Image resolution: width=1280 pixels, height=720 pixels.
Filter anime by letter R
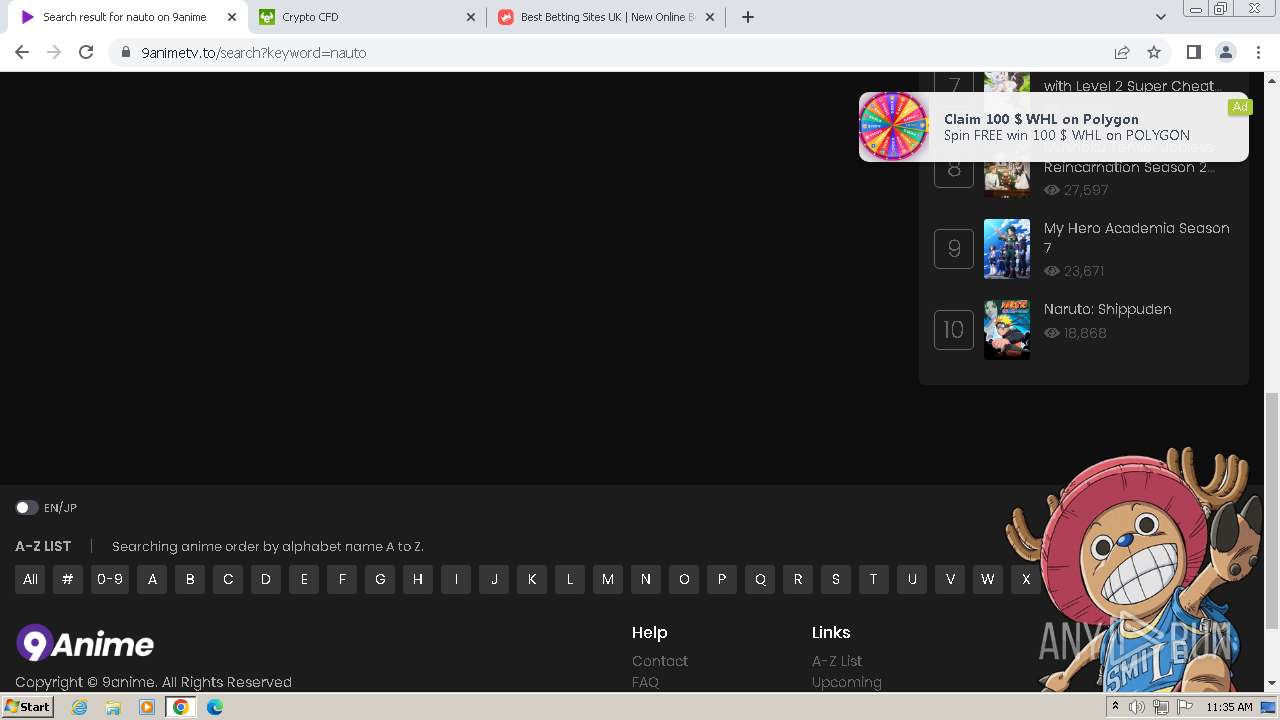point(798,579)
